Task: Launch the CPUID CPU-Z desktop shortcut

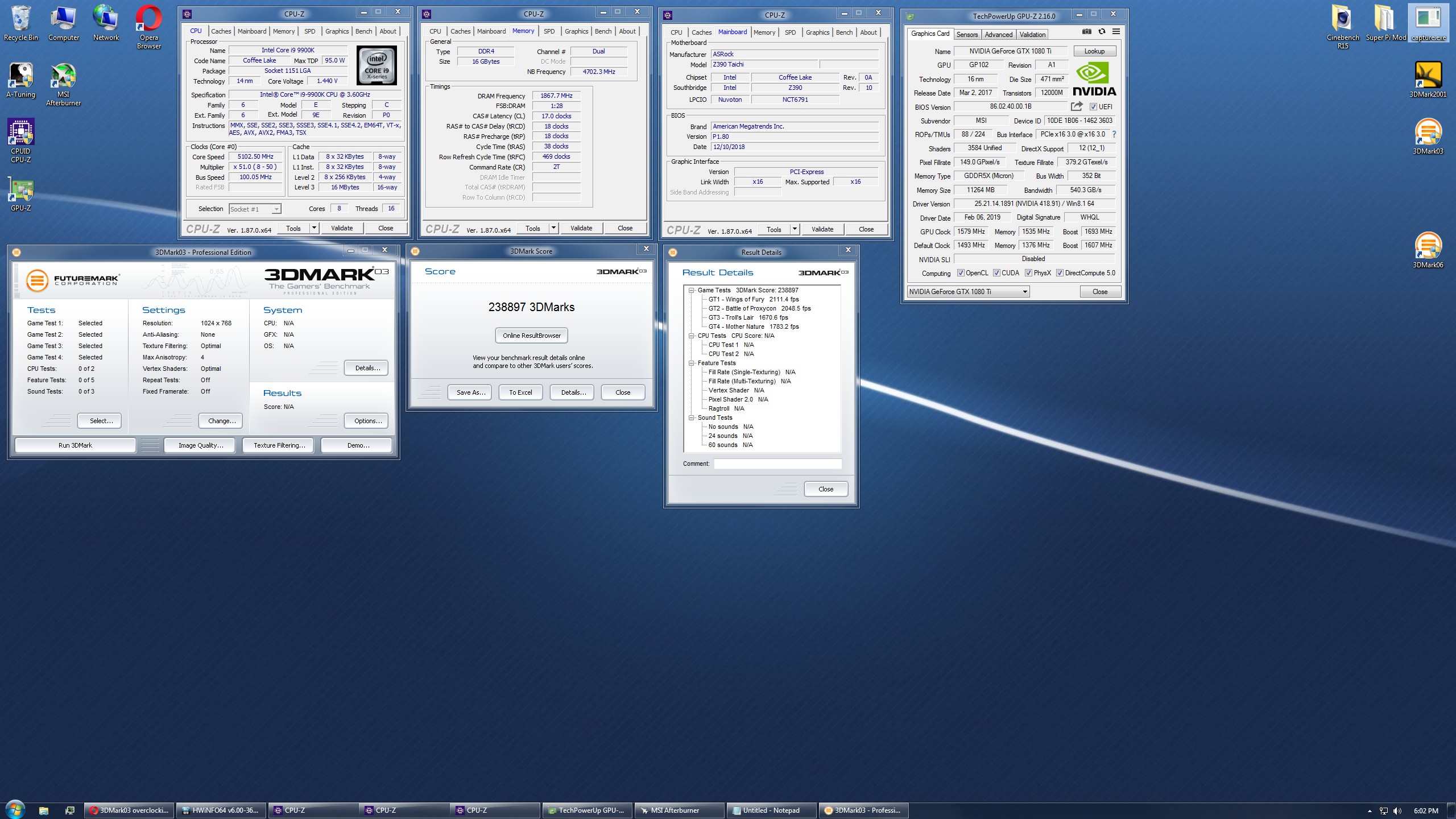Action: [21, 141]
